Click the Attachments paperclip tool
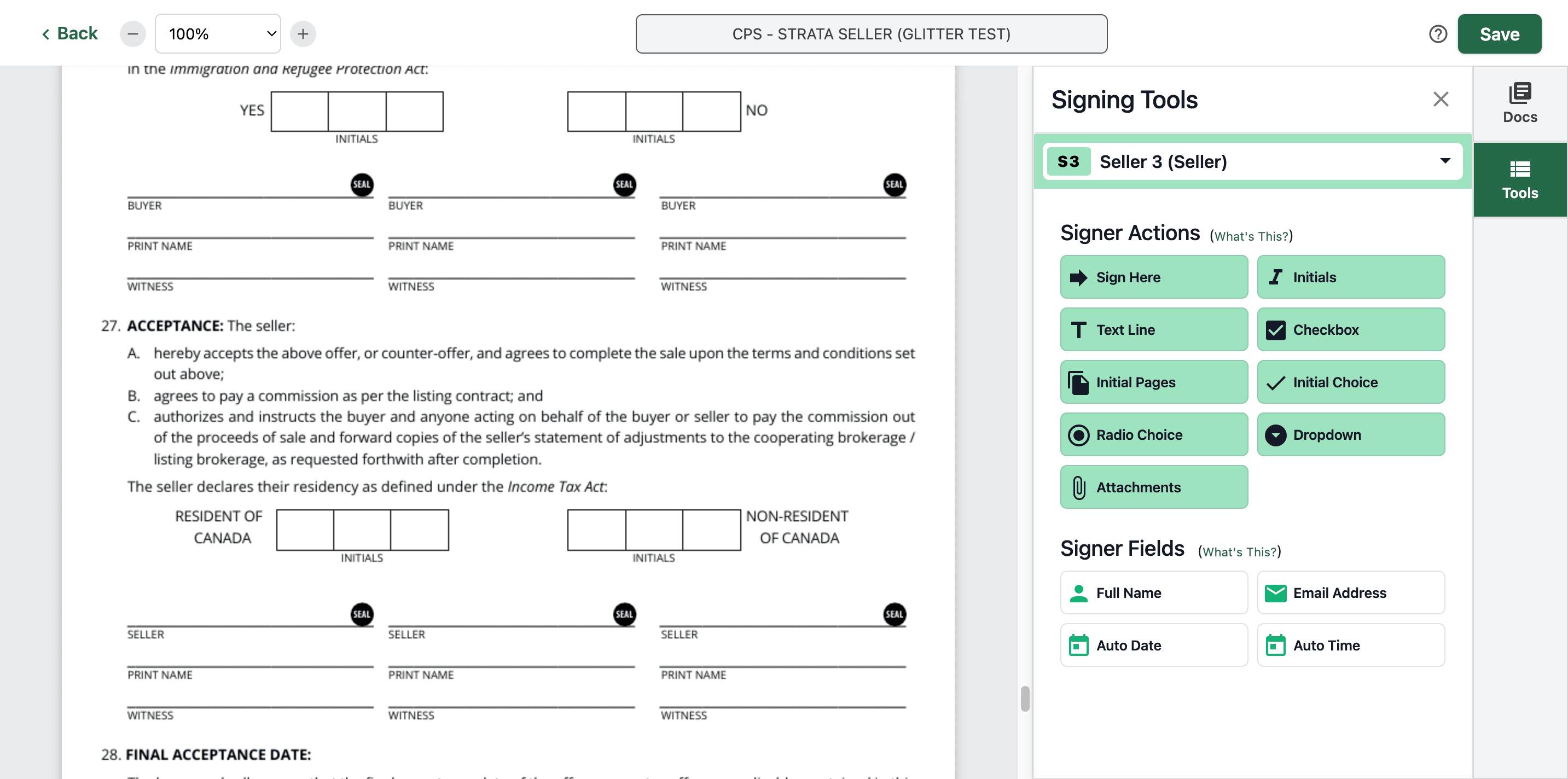Viewport: 1568px width, 779px height. pyautogui.click(x=1153, y=487)
